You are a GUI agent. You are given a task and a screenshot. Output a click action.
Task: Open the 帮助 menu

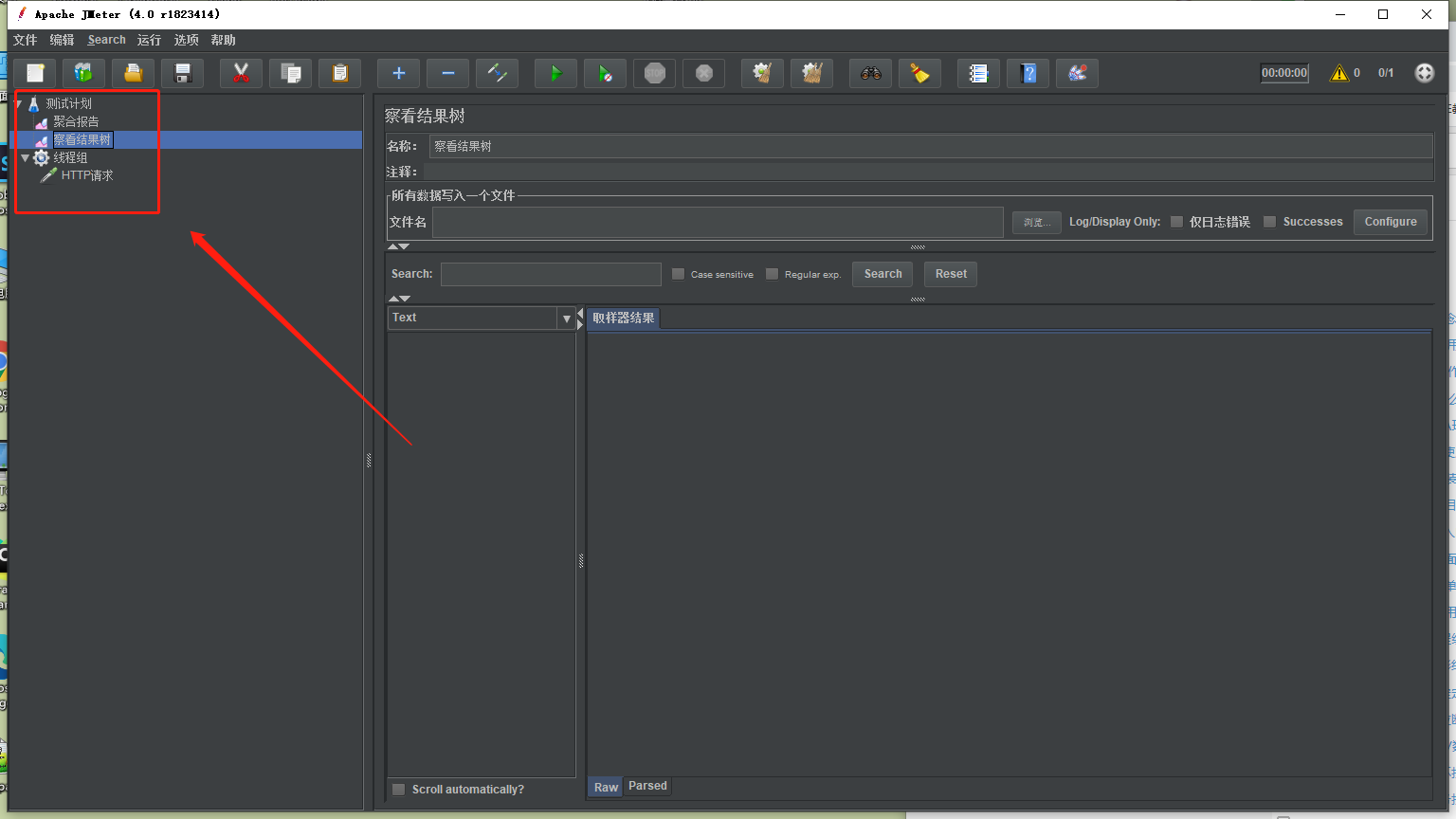tap(224, 40)
